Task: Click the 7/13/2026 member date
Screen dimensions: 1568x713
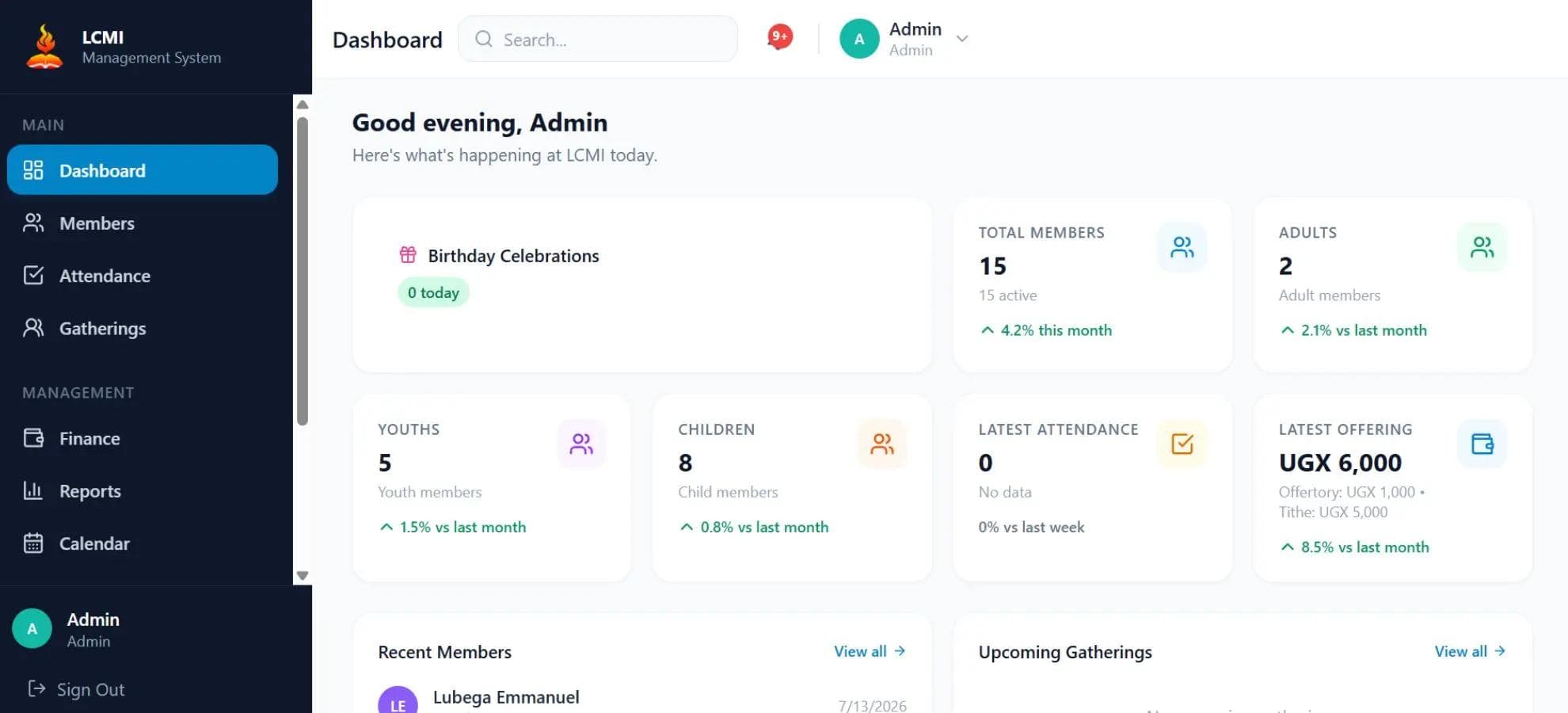Action: click(x=872, y=705)
